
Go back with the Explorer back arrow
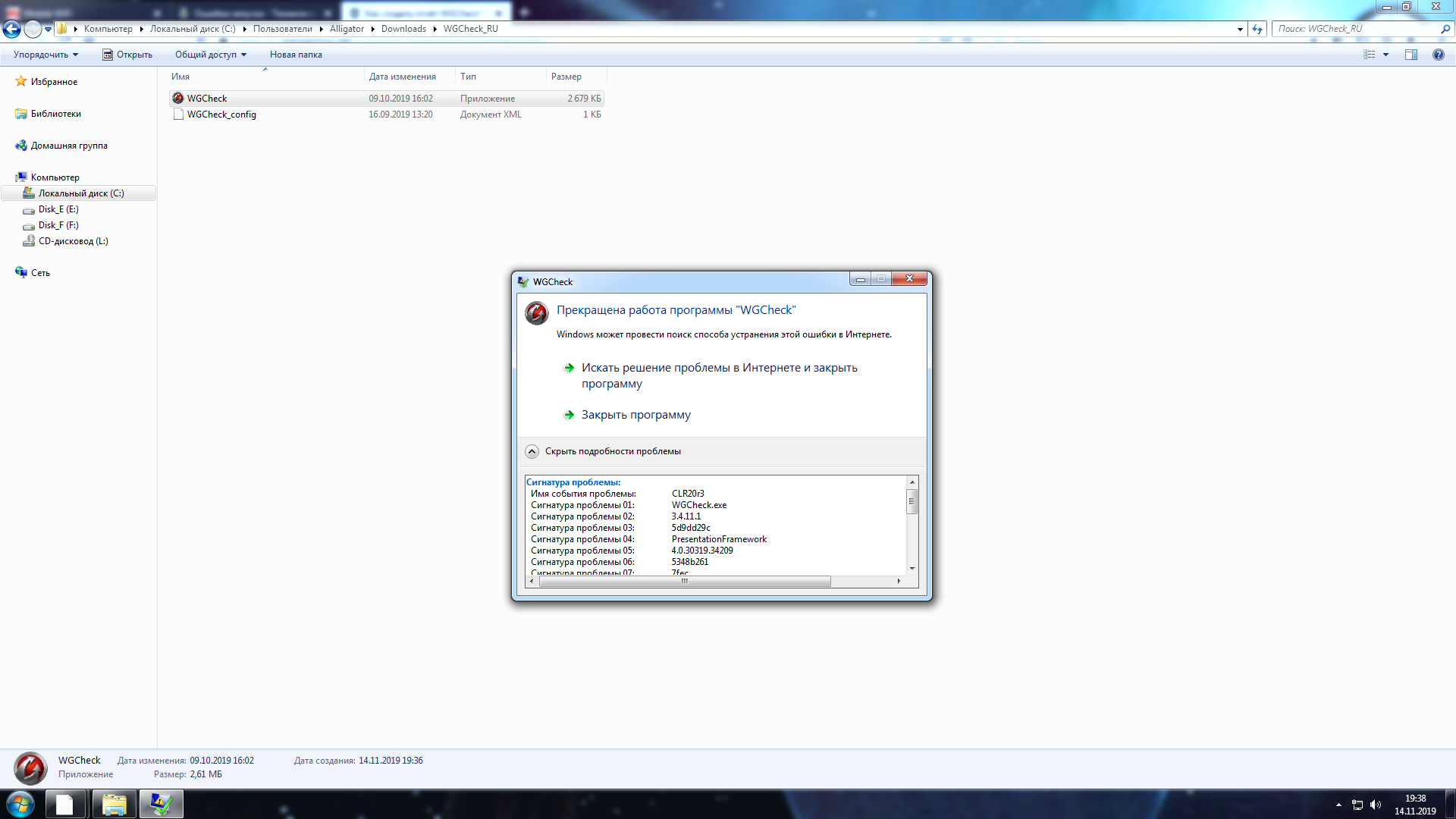11,29
